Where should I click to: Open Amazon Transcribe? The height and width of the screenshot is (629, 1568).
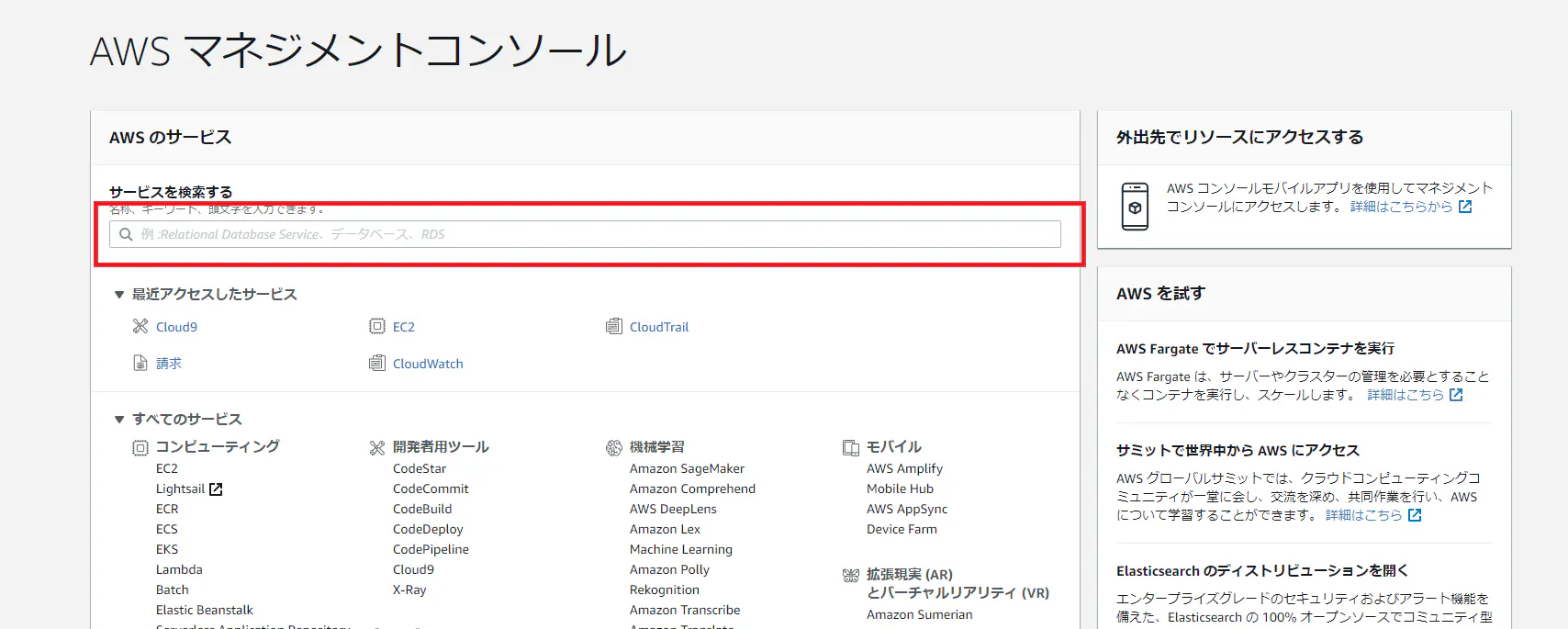(685, 610)
